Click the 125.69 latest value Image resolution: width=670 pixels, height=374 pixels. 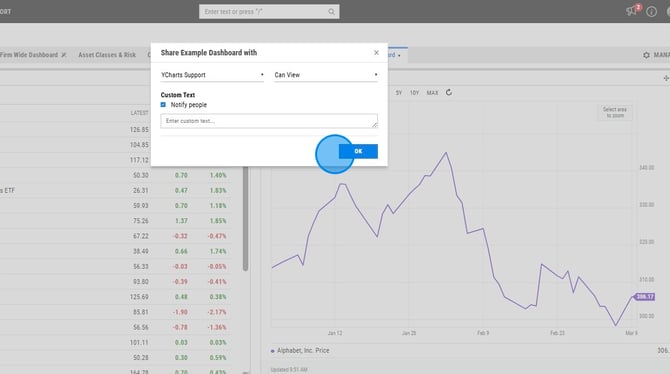139,297
